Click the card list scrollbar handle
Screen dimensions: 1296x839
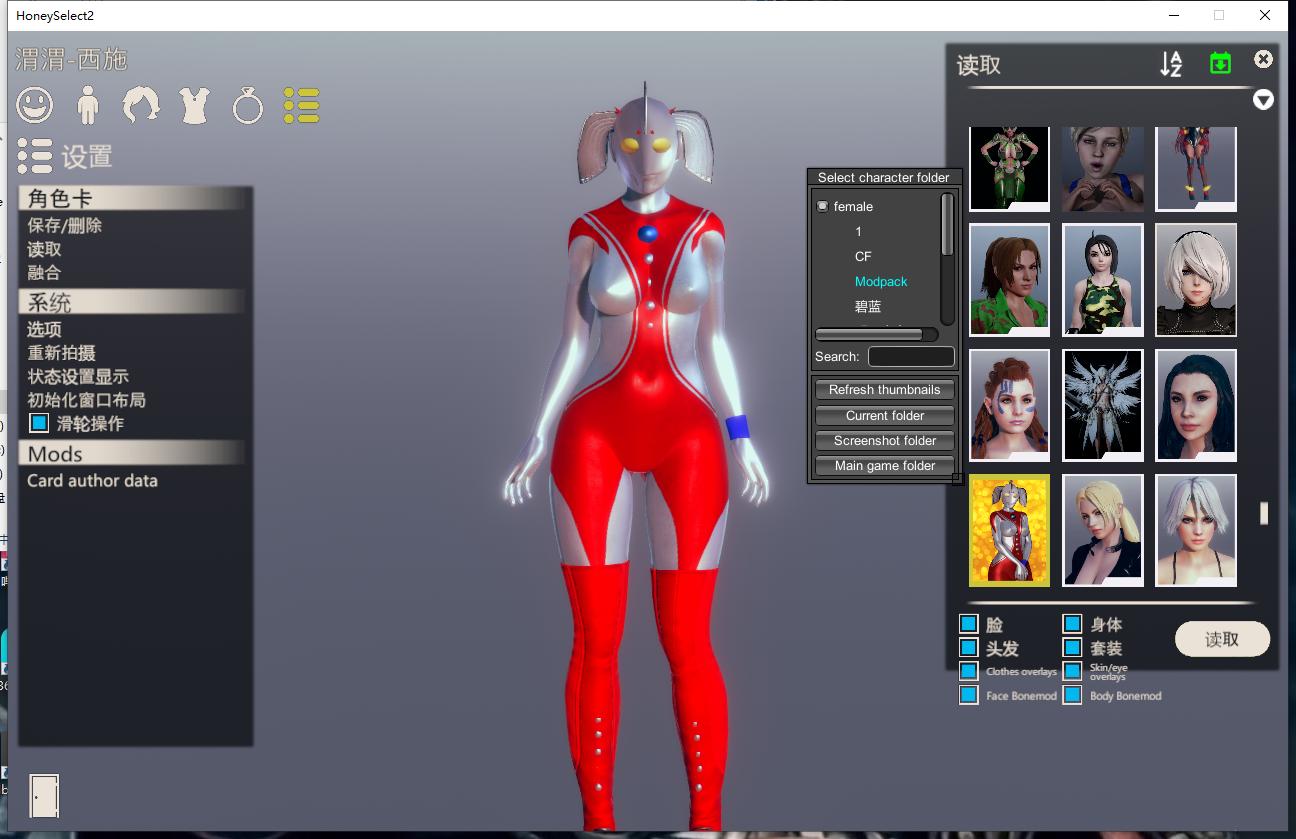1264,513
